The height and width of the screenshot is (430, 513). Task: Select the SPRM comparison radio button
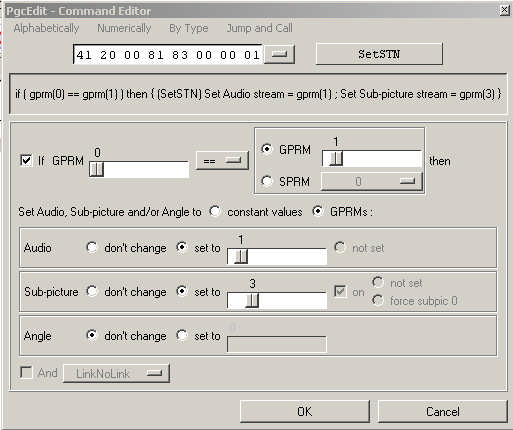pyautogui.click(x=267, y=181)
